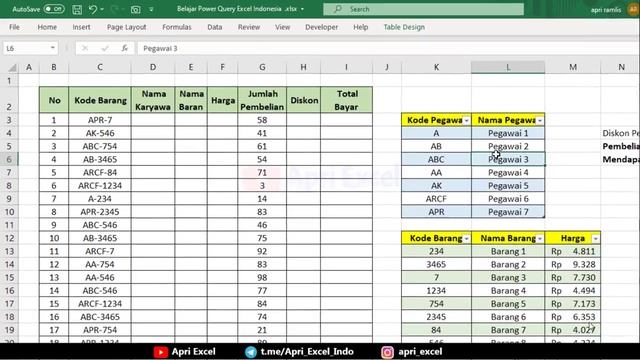Click the YouTube icon beside Apri Excel

160,352
